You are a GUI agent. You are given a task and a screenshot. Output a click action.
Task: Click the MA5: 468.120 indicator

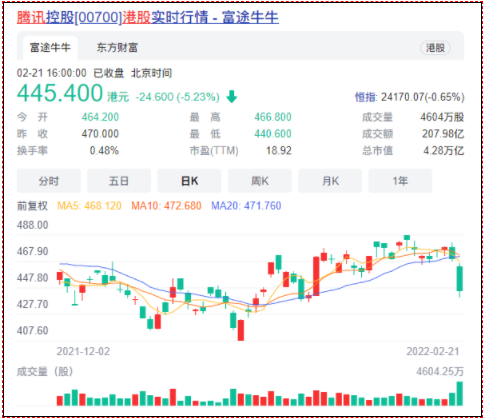89,206
